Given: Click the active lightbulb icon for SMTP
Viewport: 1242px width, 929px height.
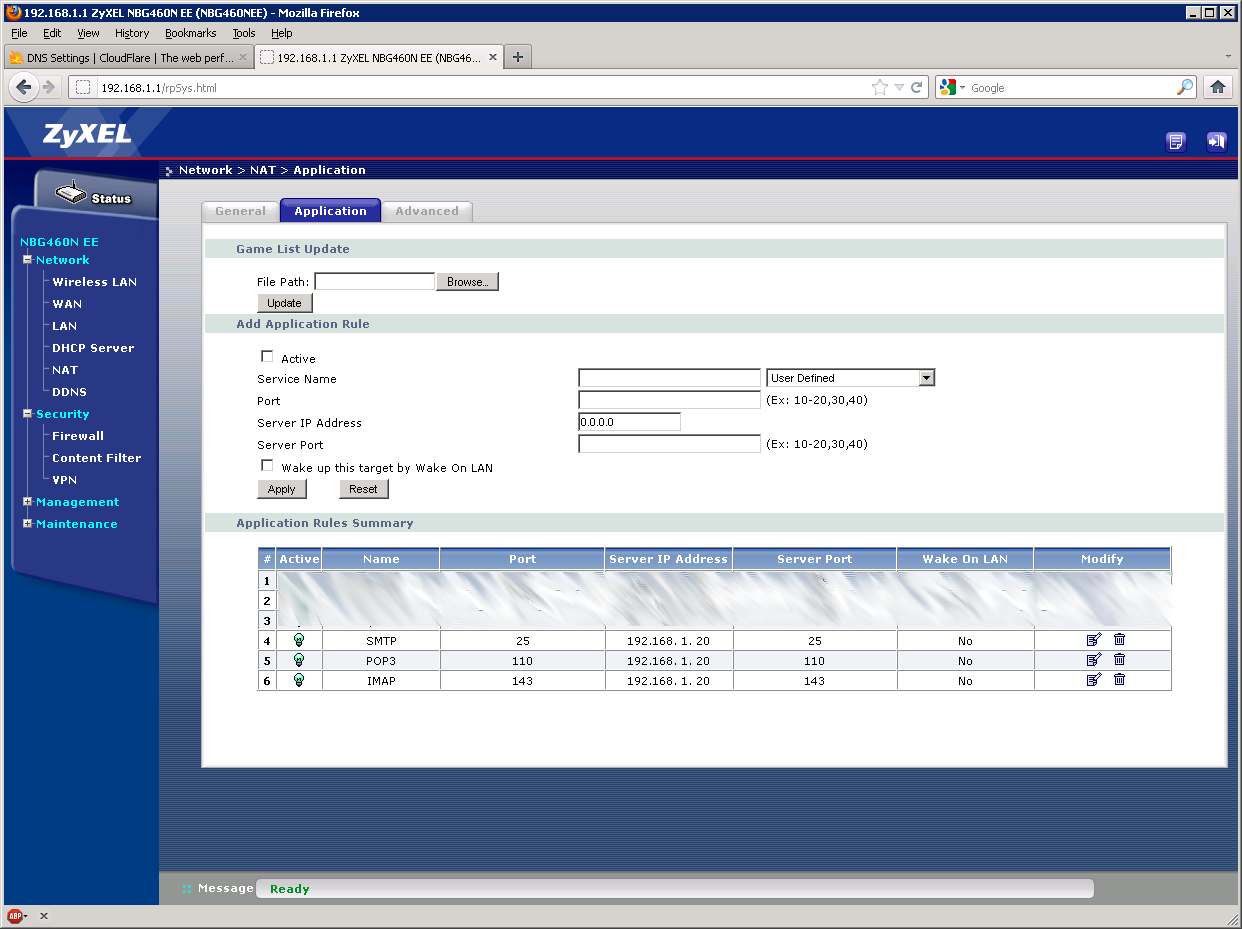Looking at the screenshot, I should tap(298, 640).
